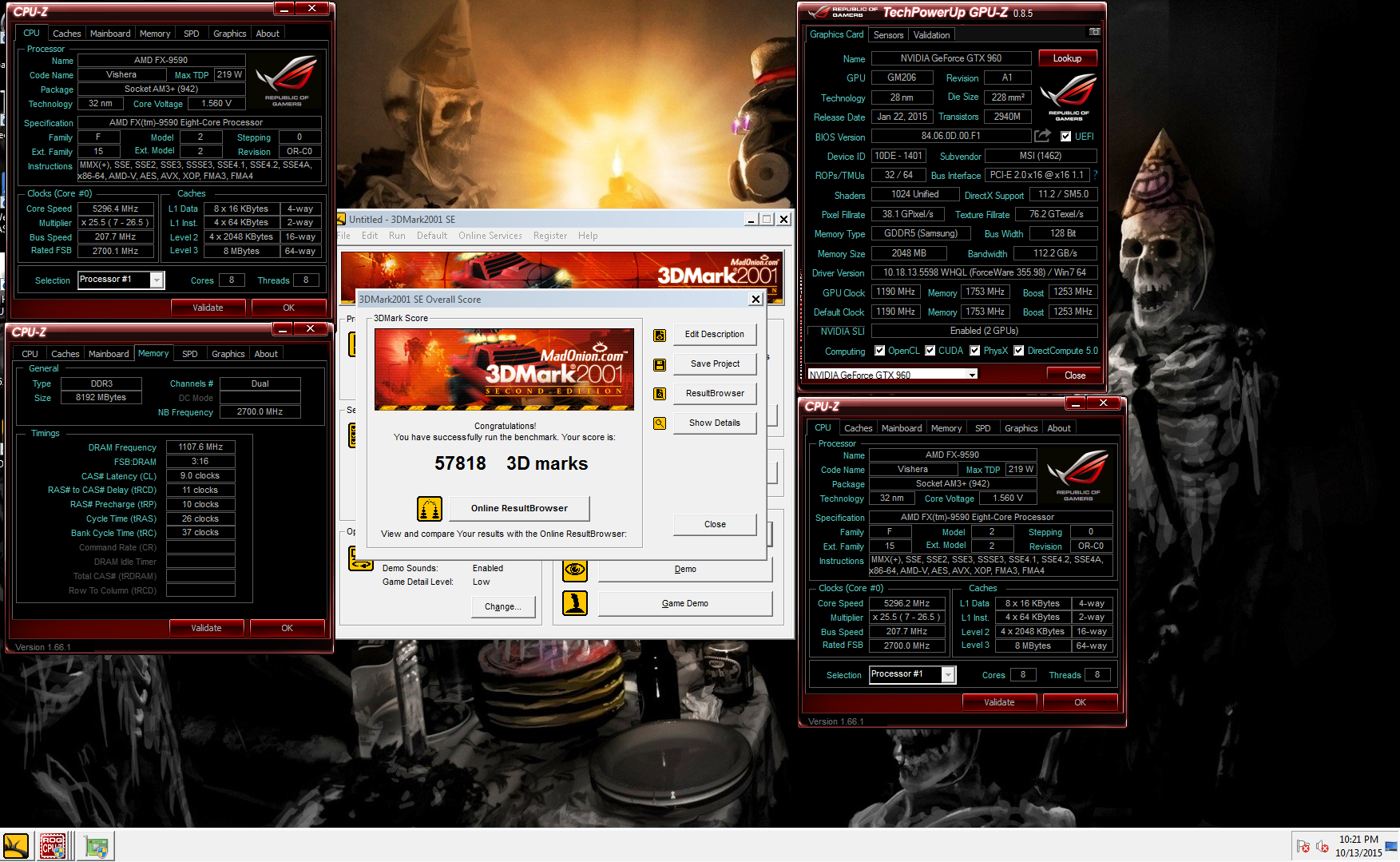The image size is (1400, 862).
Task: Toggle the DirectCompute 5.0 checkbox
Action: tap(1018, 351)
